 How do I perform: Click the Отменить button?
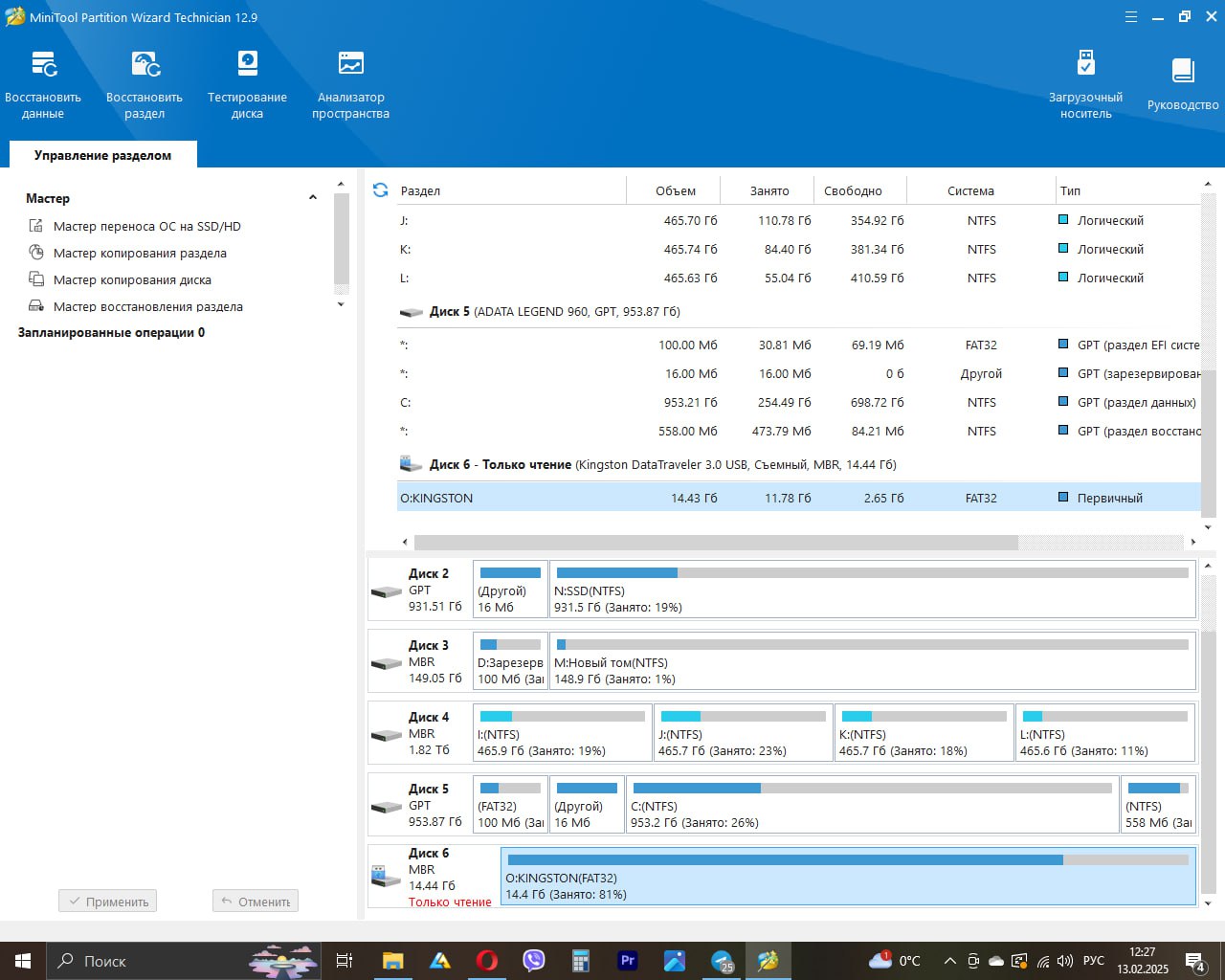[x=256, y=902]
